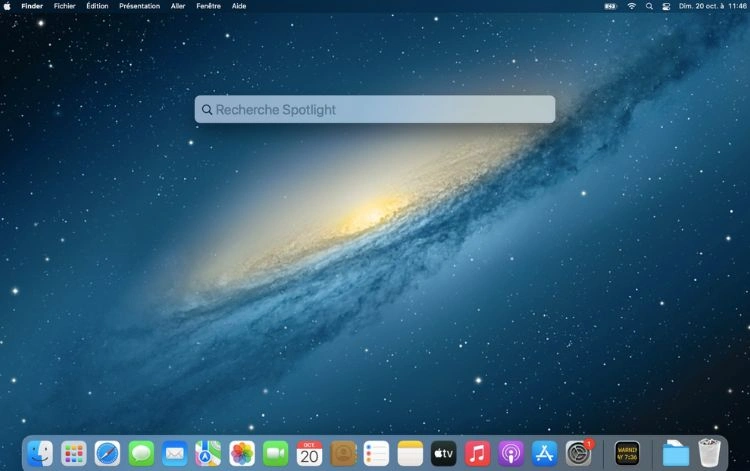The height and width of the screenshot is (471, 750).
Task: Click the magnifier icon inside Spotlight bar
Action: tap(207, 110)
